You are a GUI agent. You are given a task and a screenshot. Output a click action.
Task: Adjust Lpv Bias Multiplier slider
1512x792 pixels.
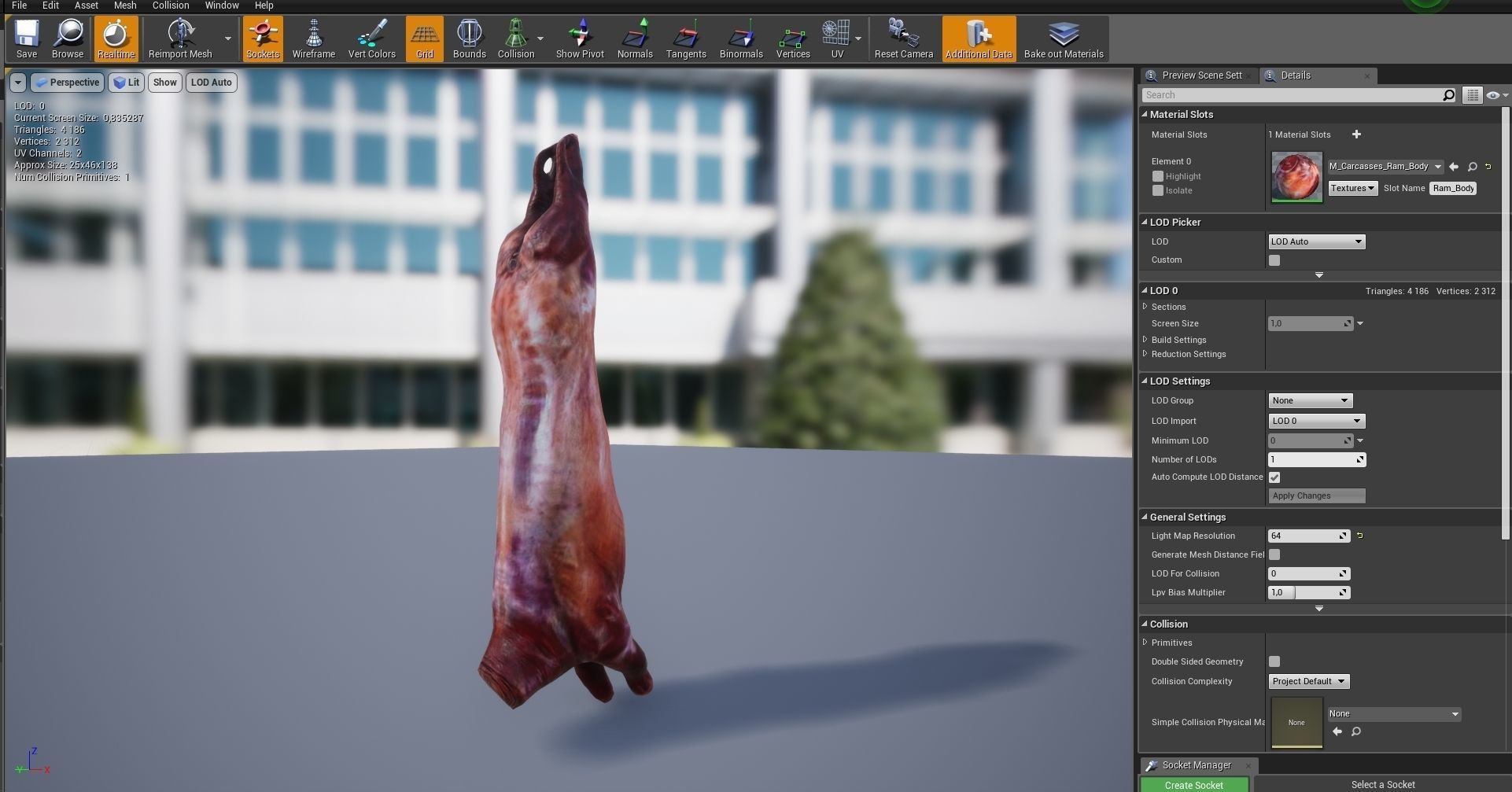click(x=1309, y=592)
